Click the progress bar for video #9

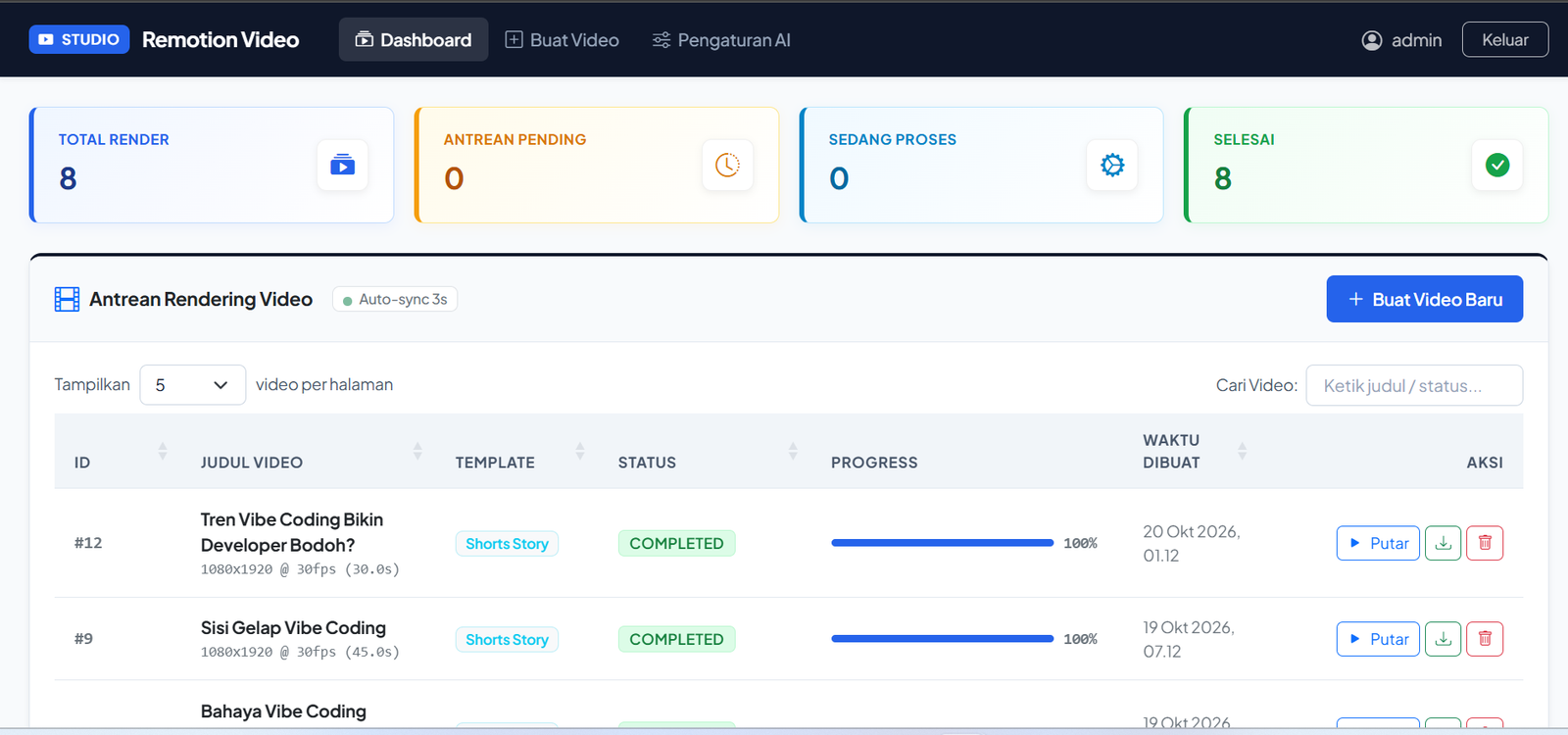coord(943,639)
